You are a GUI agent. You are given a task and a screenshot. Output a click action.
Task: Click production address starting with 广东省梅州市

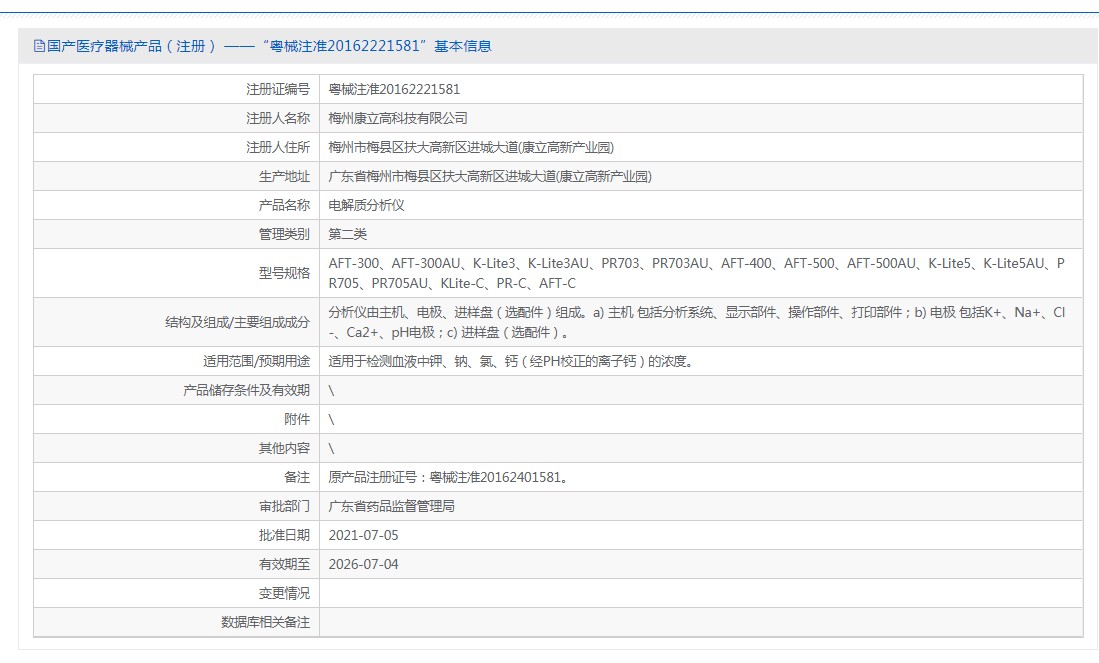coord(490,177)
